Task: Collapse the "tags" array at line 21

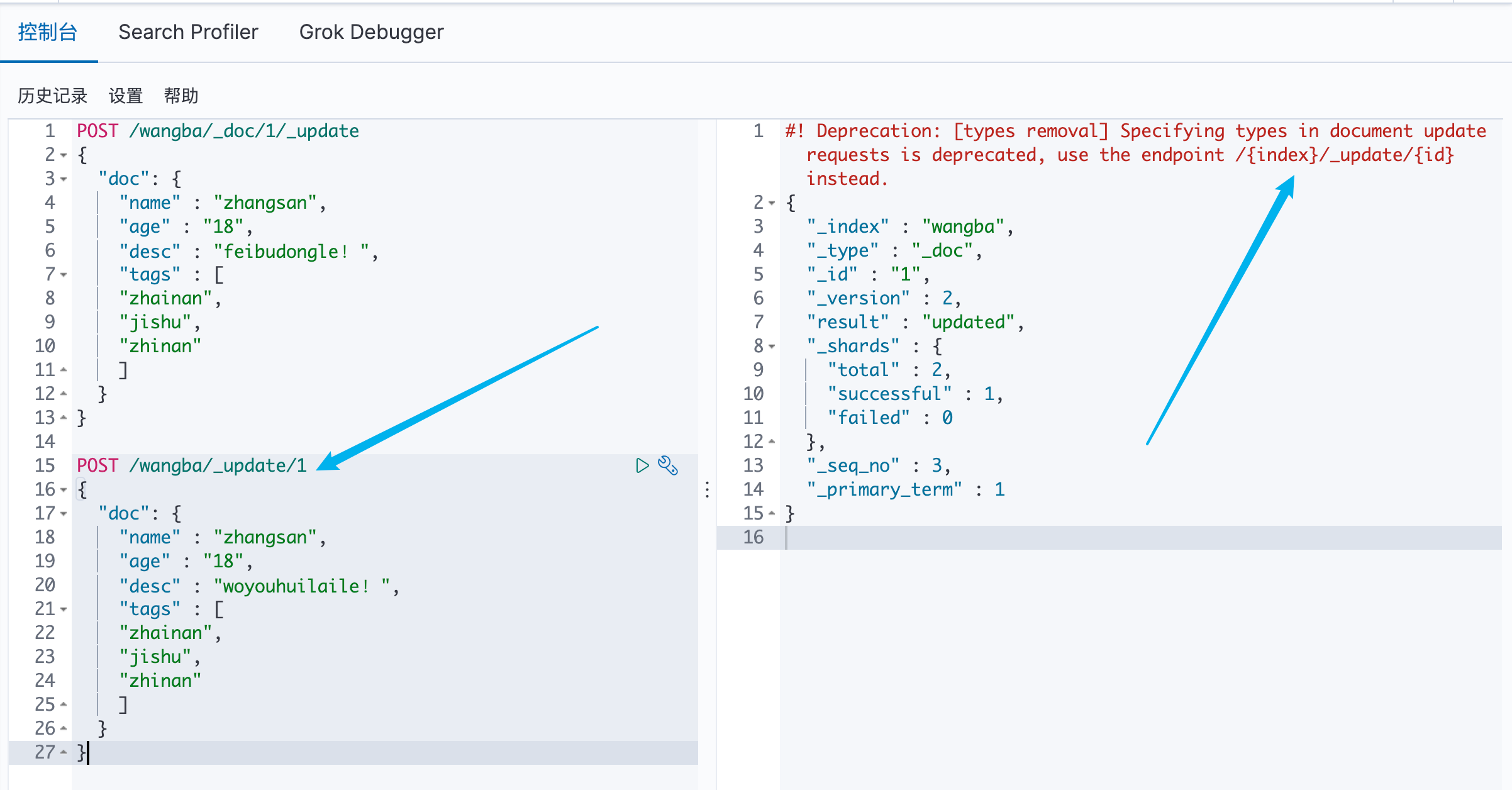Action: pos(64,609)
